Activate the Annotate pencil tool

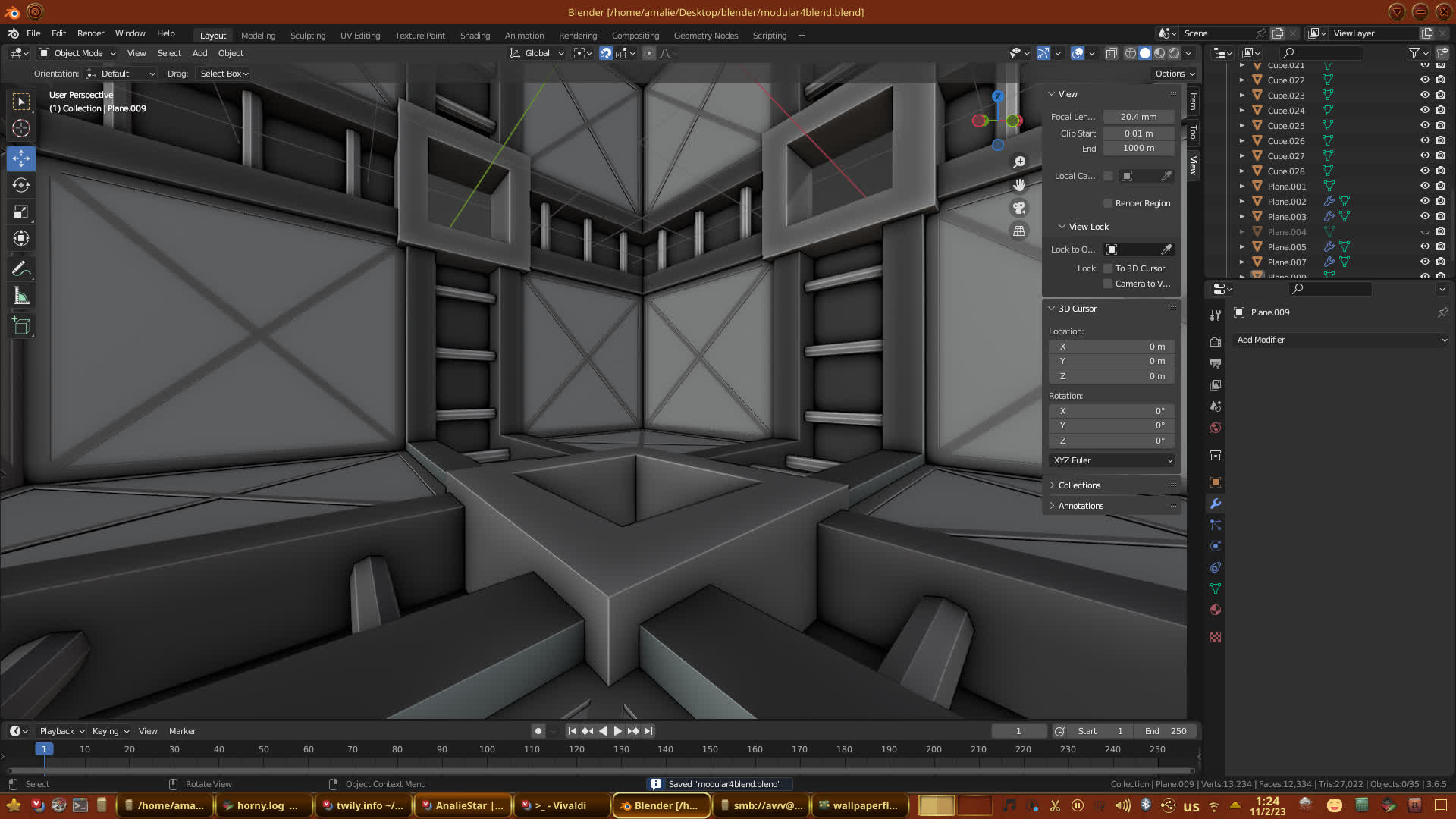21,269
